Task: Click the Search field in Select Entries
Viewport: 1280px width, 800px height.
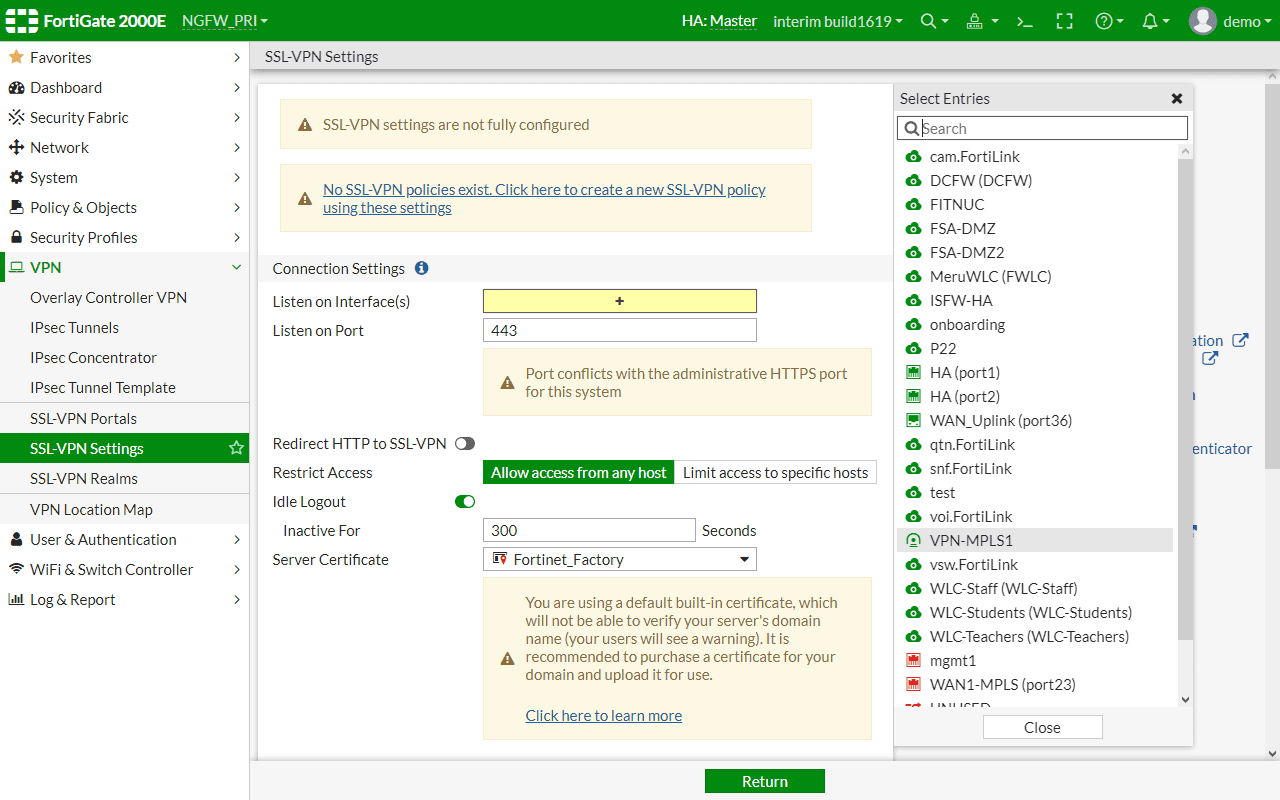Action: pyautogui.click(x=1042, y=128)
